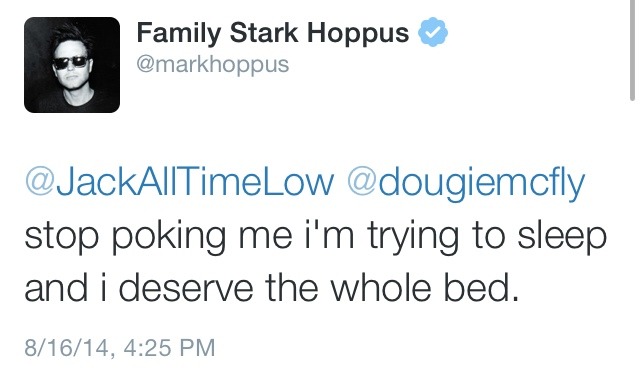The width and height of the screenshot is (640, 378).
Task: Click the sunglasses in the avatar photo
Action: tap(71, 62)
